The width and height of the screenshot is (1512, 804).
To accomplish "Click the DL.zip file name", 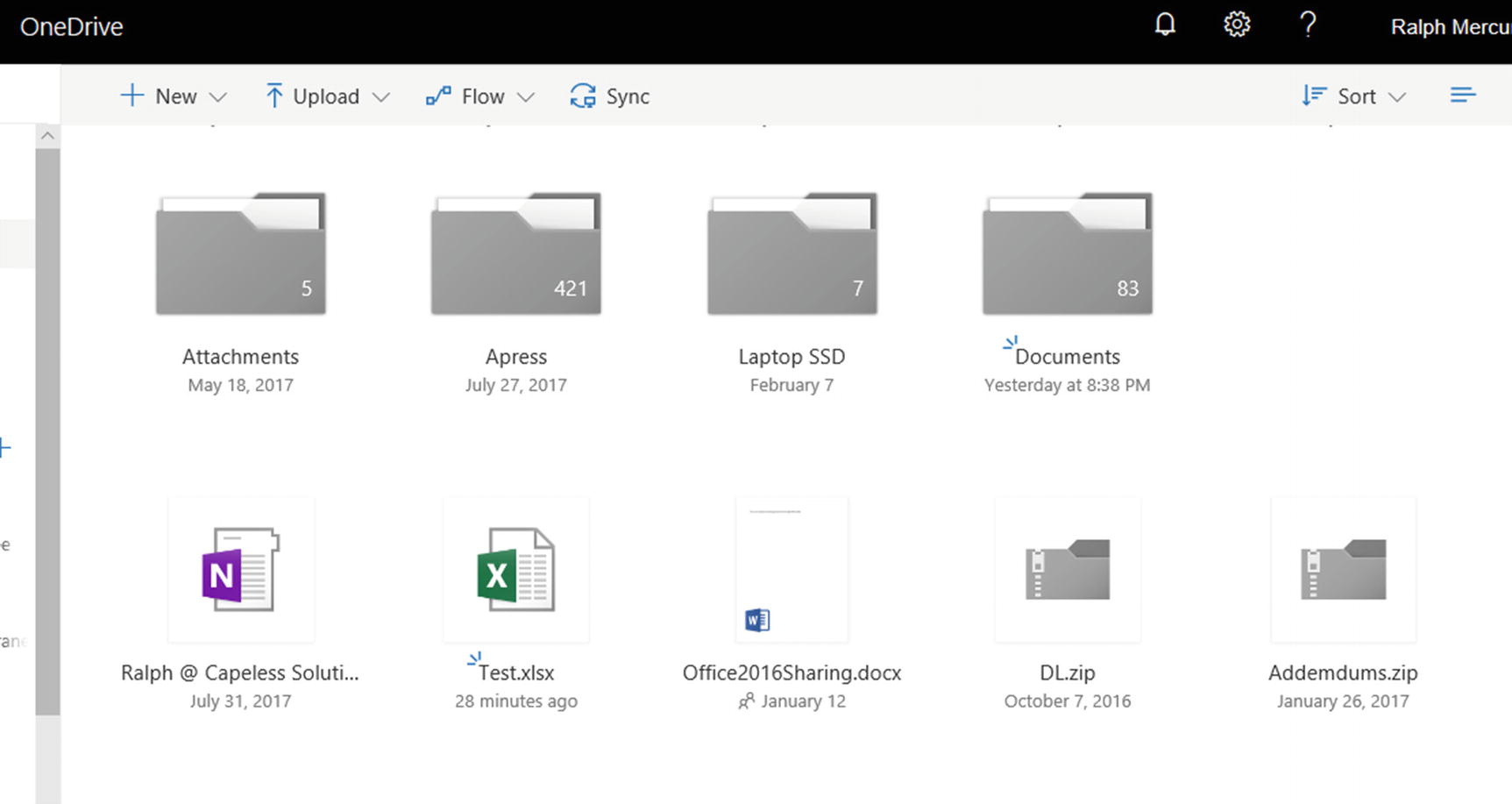I will pyautogui.click(x=1068, y=672).
